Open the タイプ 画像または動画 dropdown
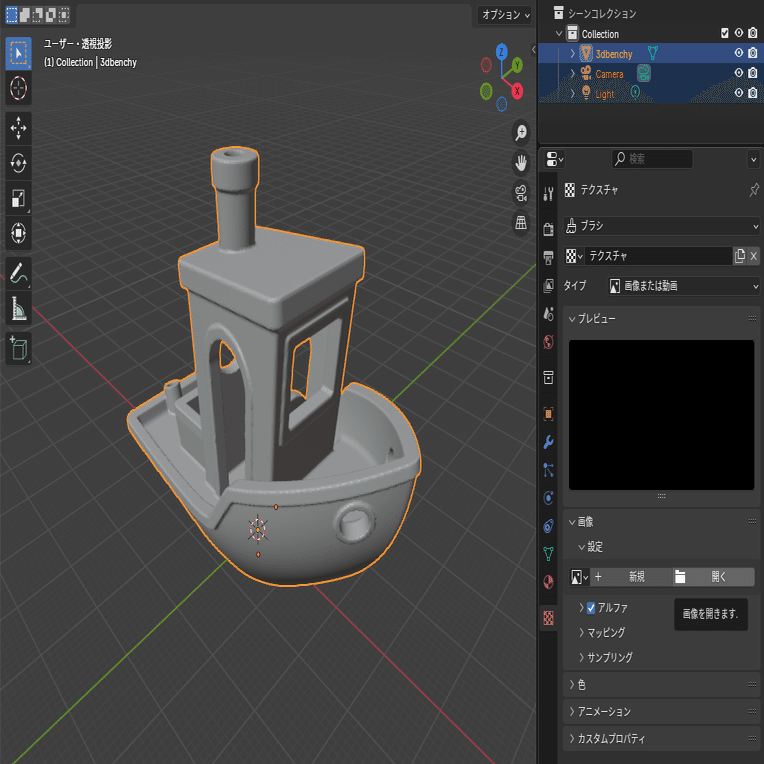Image resolution: width=764 pixels, height=764 pixels. (x=684, y=286)
